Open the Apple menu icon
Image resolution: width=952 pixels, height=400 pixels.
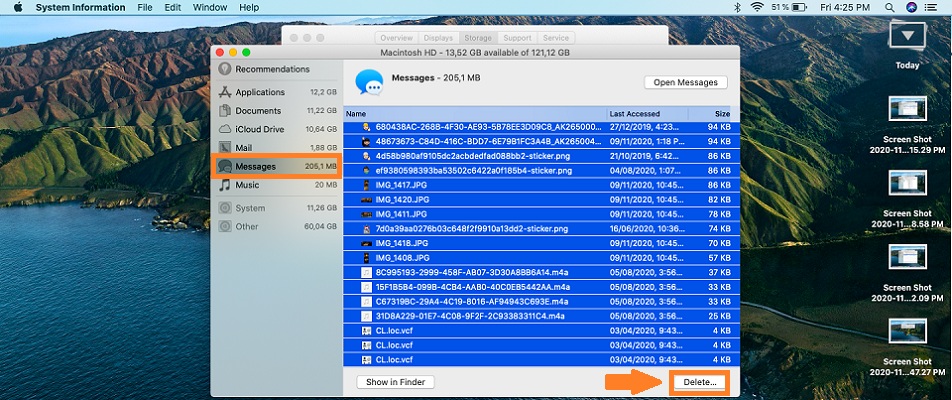tap(18, 7)
